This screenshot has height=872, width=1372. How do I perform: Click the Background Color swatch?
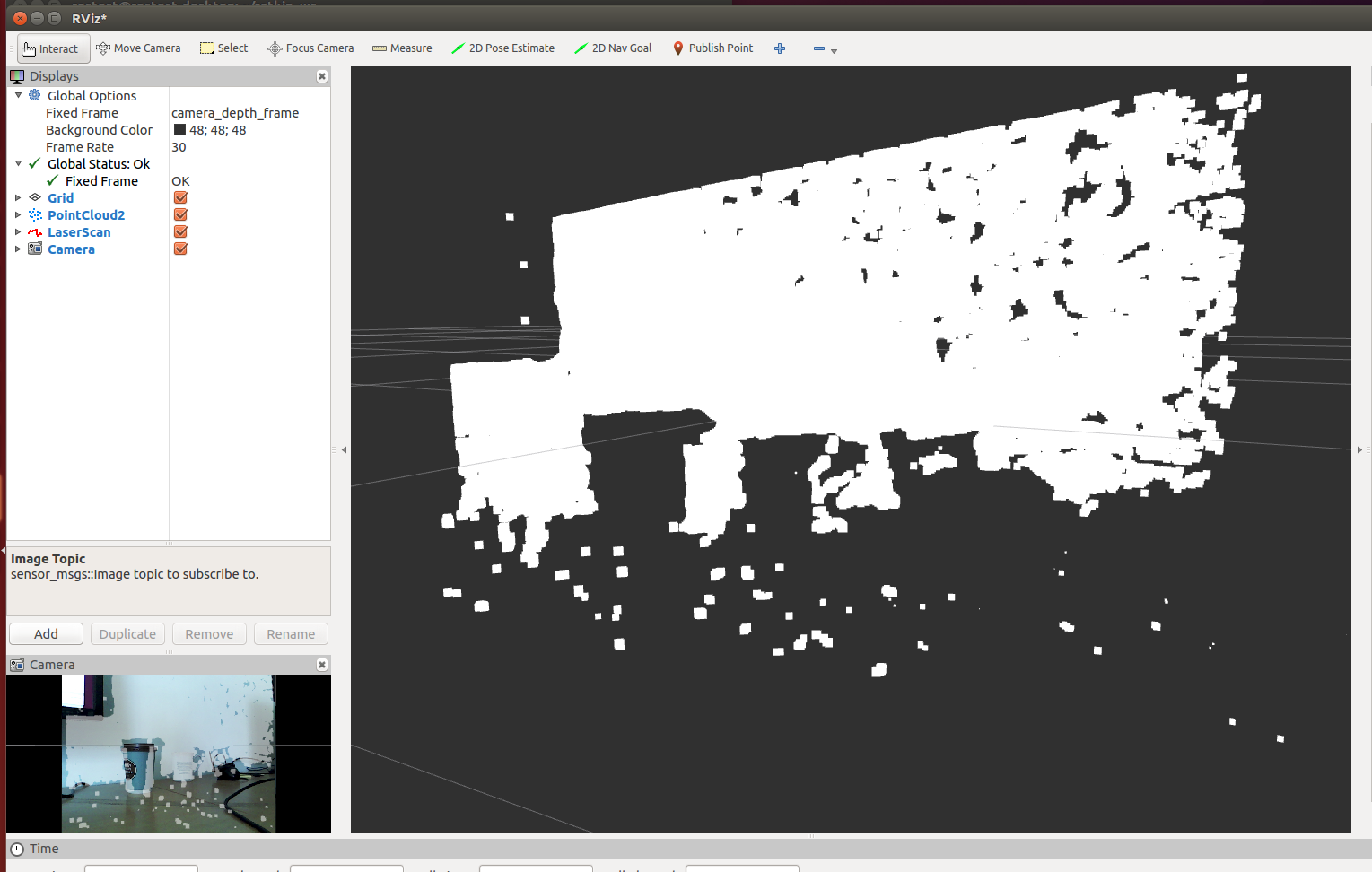click(x=179, y=130)
